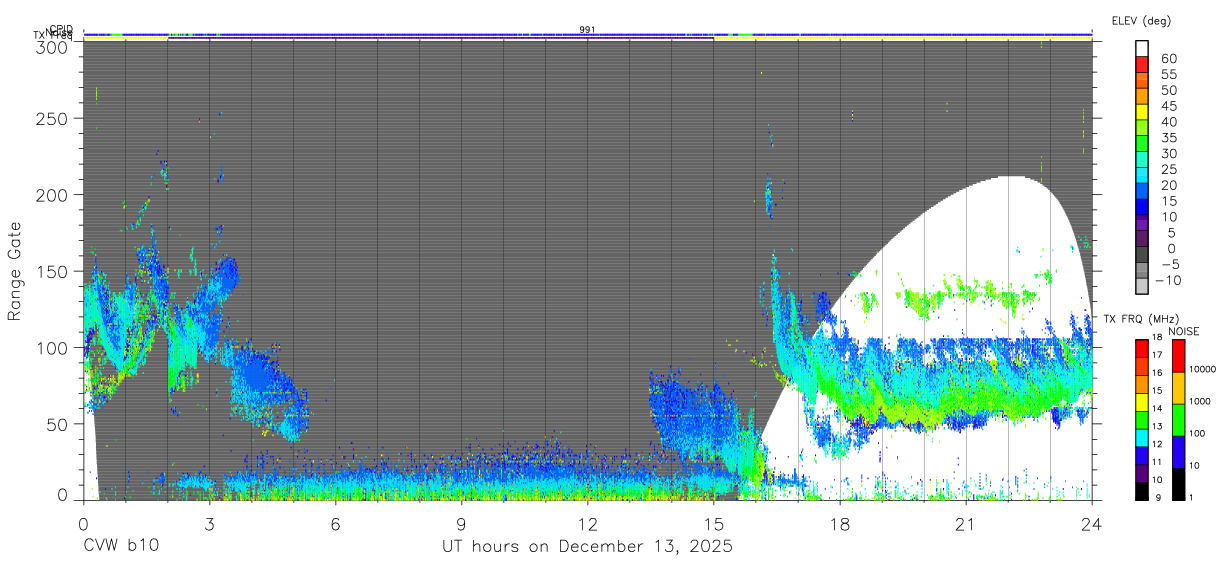
Task: Click the '25' tick on elevation colorbar
Action: [x=1168, y=170]
